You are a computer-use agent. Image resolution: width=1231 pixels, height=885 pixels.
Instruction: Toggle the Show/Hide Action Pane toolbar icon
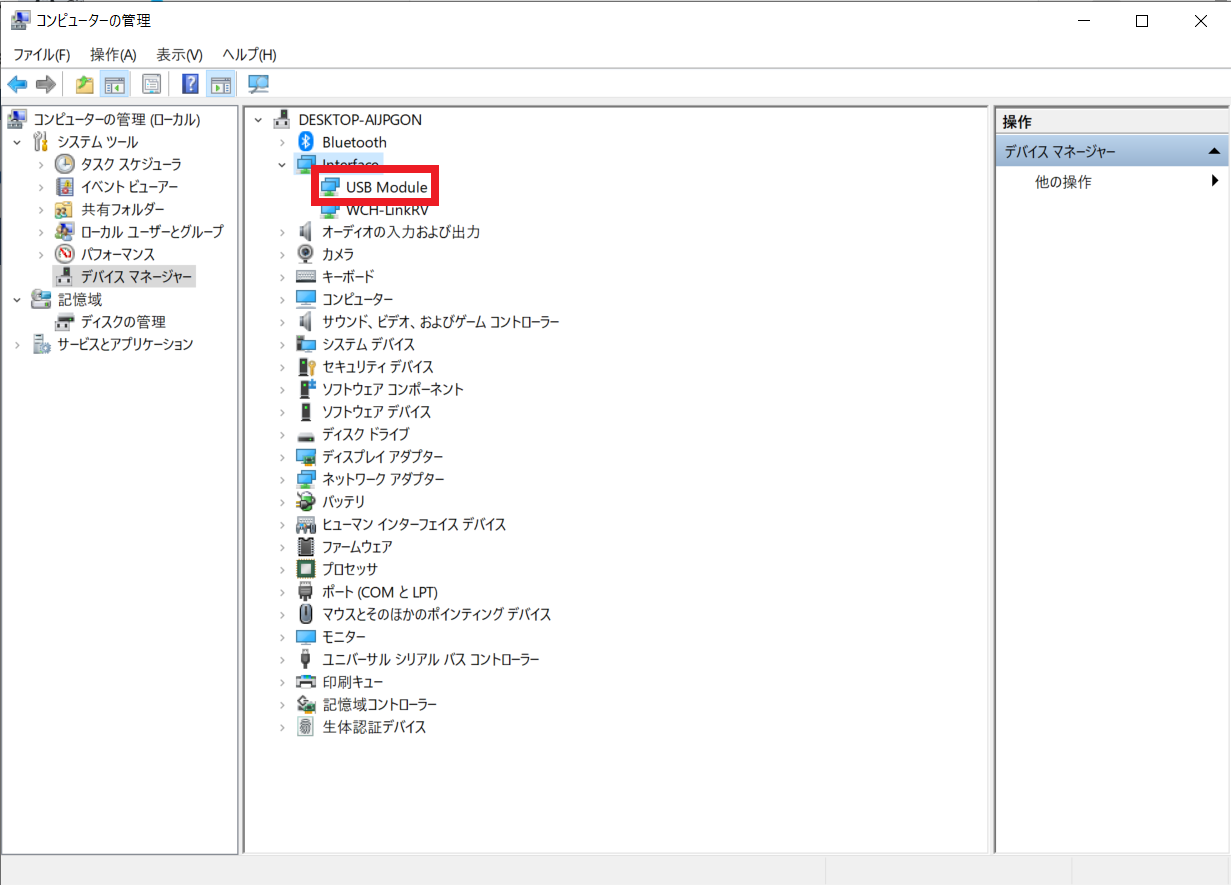[220, 85]
